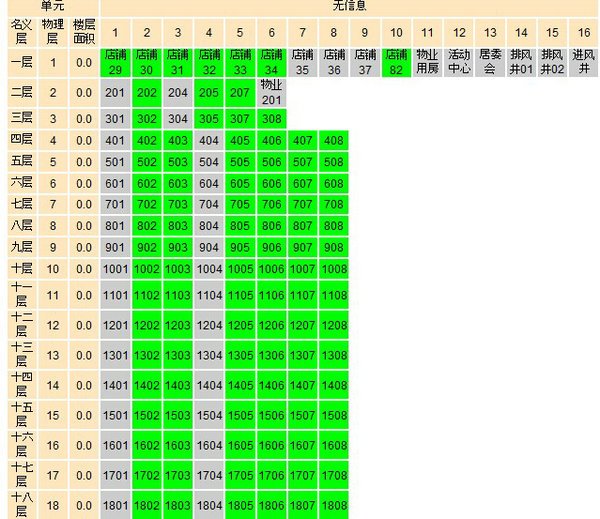Viewport: 600px width, 519px height.
Task: Select unit 1307
Action: click(302, 355)
